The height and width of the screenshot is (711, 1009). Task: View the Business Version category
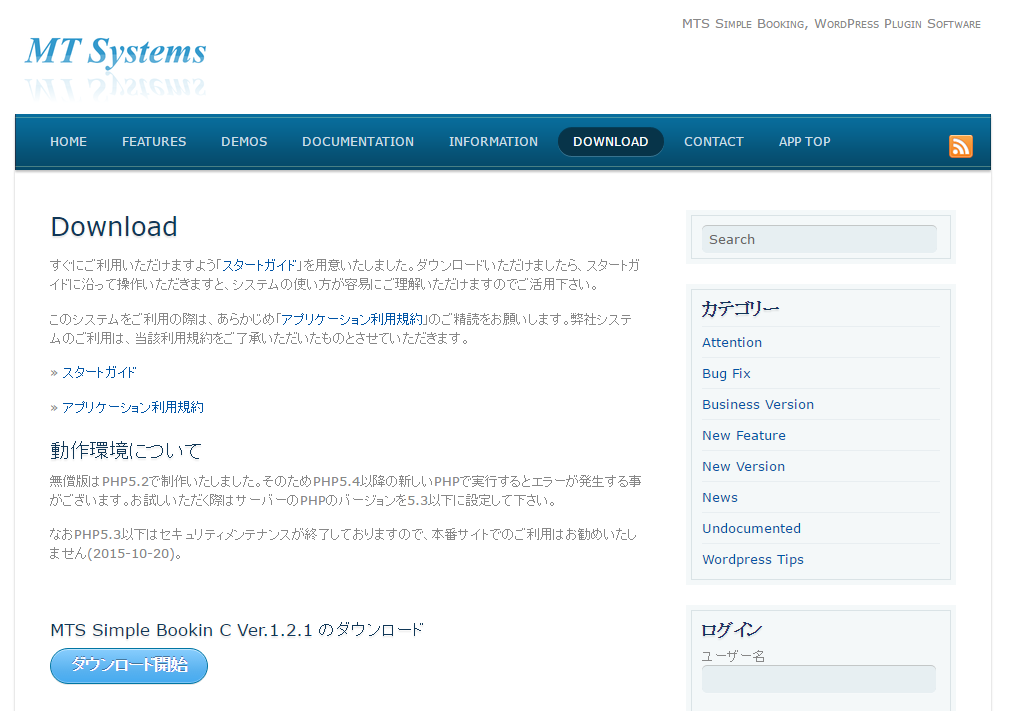click(x=758, y=404)
